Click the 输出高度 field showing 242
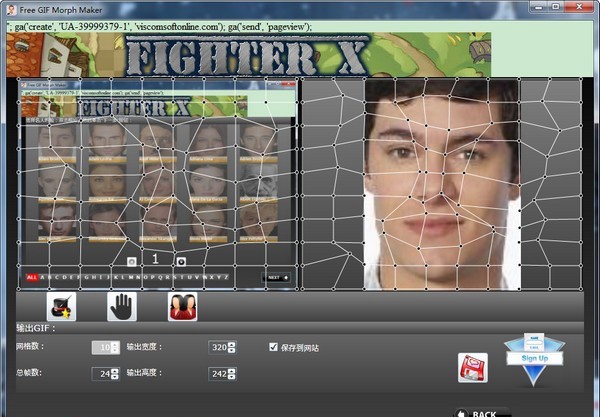 (x=218, y=374)
